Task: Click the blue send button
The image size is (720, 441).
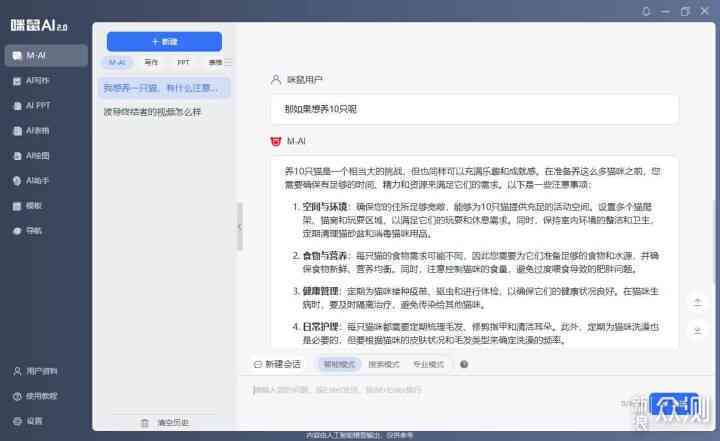Action: pos(674,404)
